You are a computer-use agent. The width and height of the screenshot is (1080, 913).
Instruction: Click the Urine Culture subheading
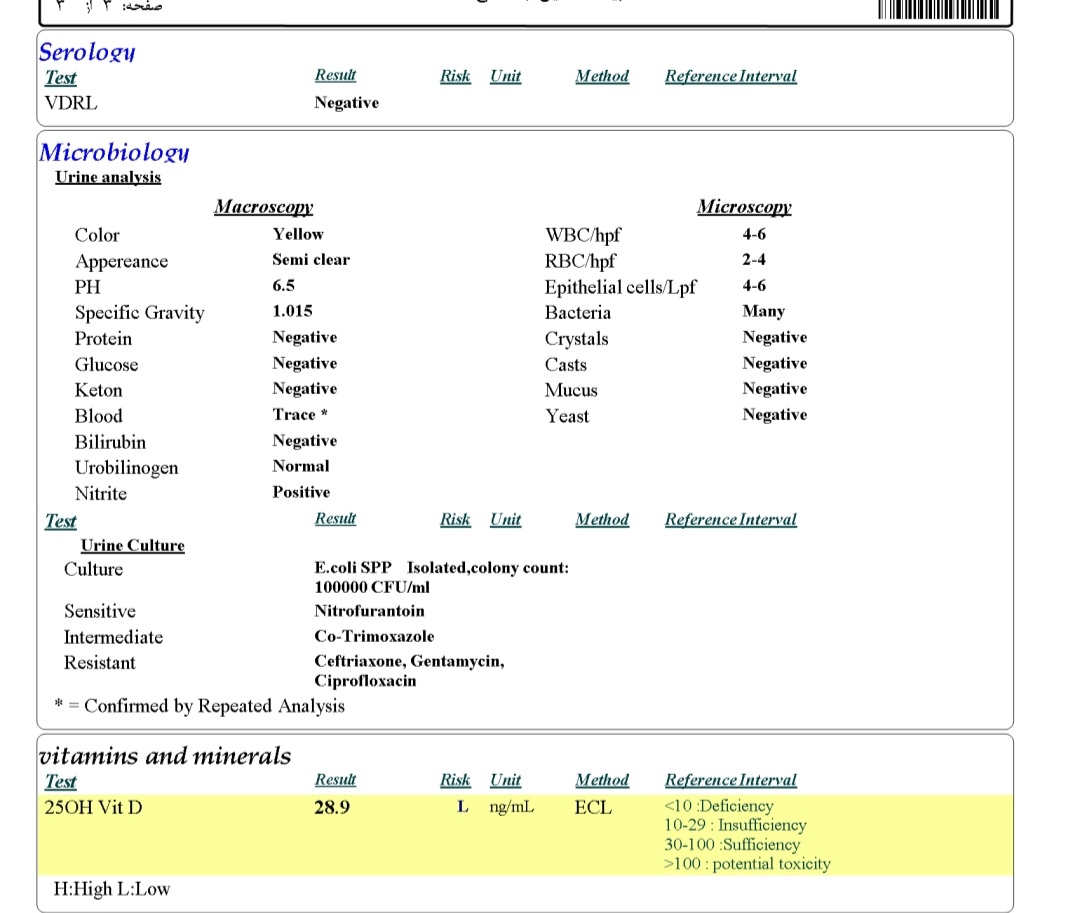(132, 545)
